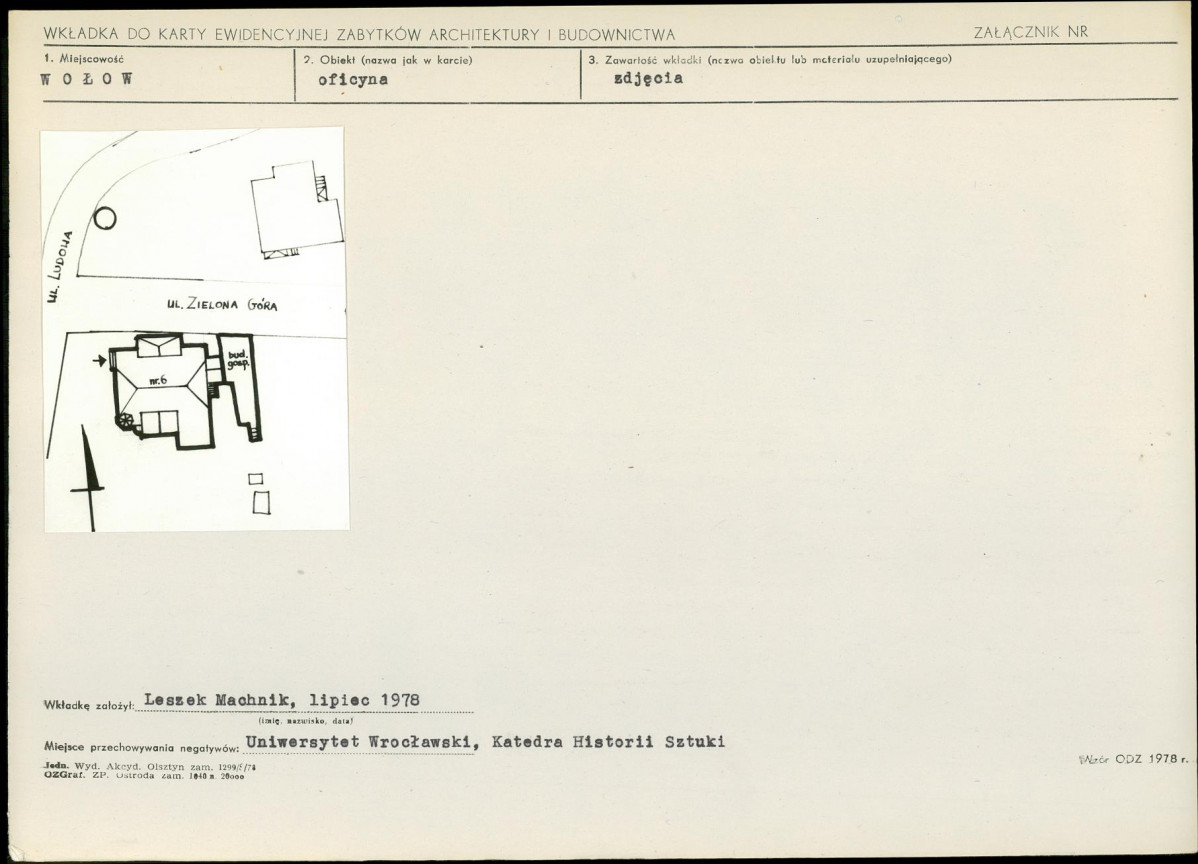
Task: Click the 'zdjęcia' content field value
Action: [648, 79]
